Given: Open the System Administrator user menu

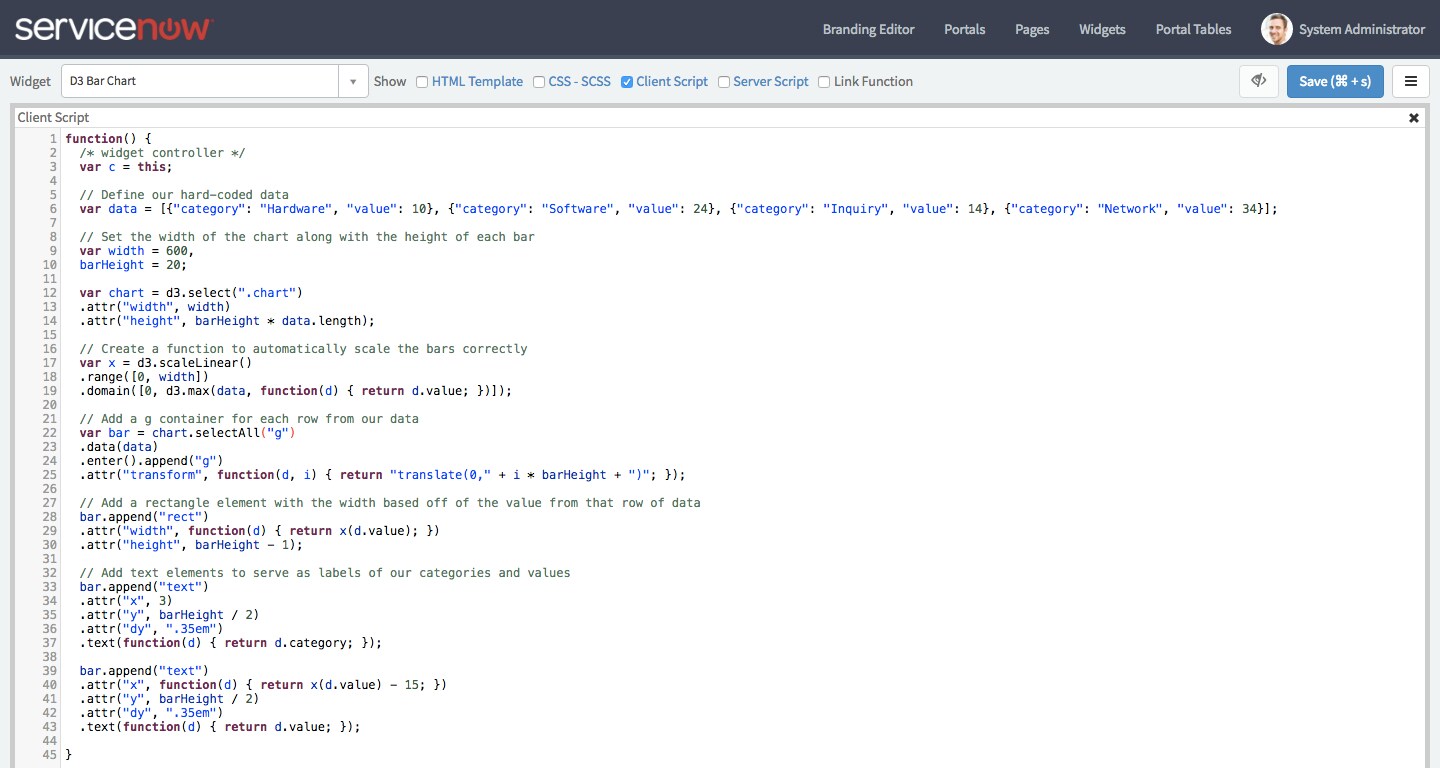Looking at the screenshot, I should point(1361,29).
